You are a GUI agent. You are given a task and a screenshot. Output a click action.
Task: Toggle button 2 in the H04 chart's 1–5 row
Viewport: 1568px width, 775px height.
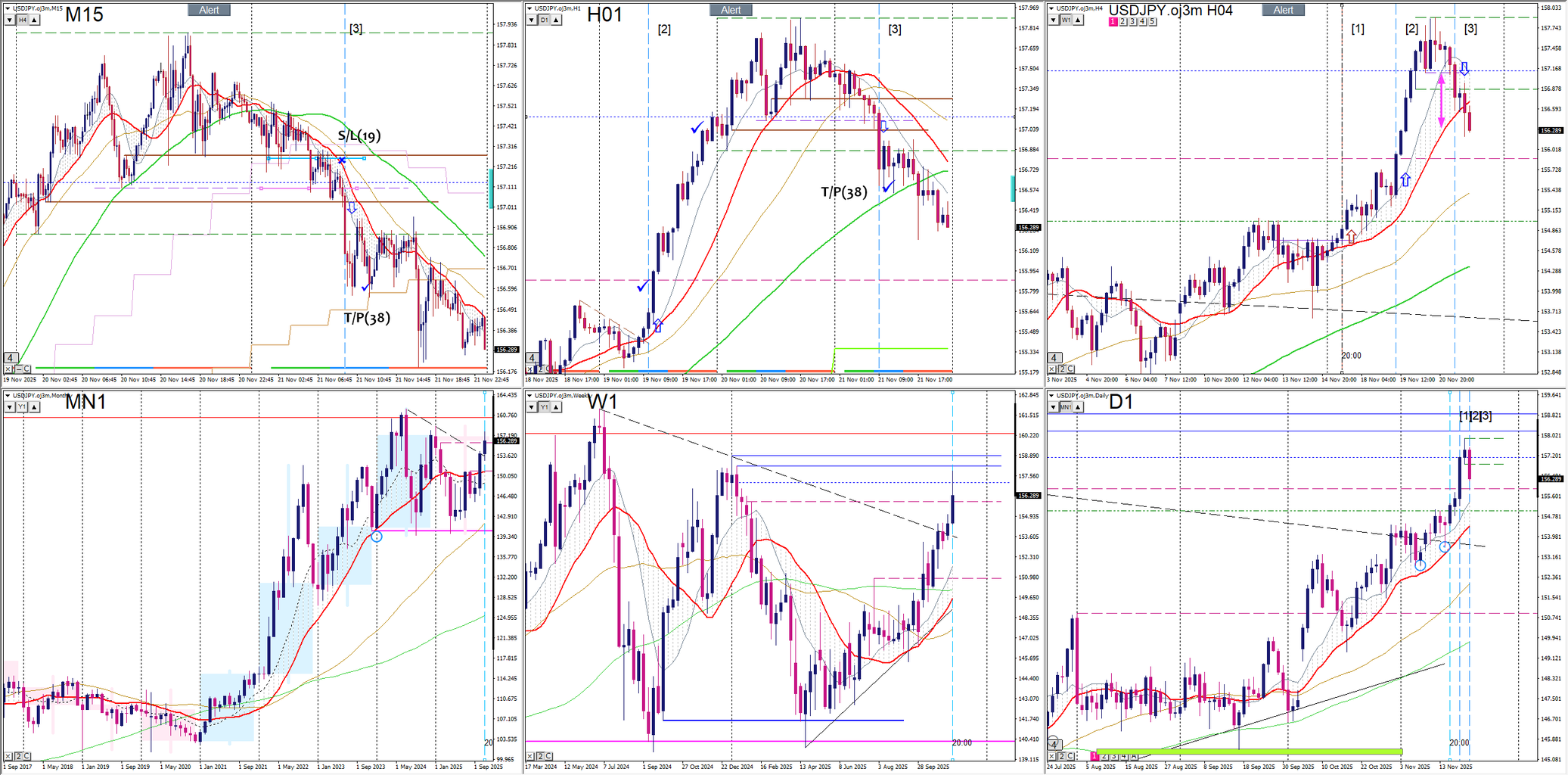pyautogui.click(x=1123, y=22)
